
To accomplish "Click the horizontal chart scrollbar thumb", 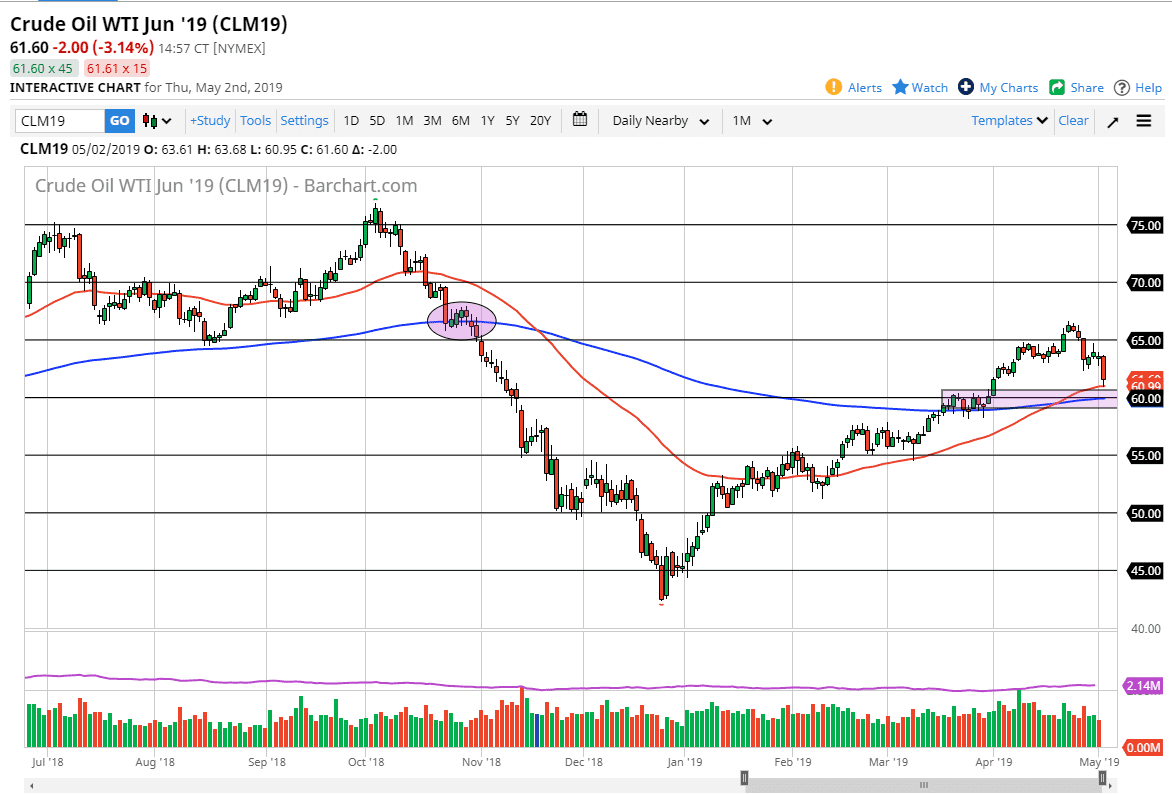I will (x=924, y=785).
